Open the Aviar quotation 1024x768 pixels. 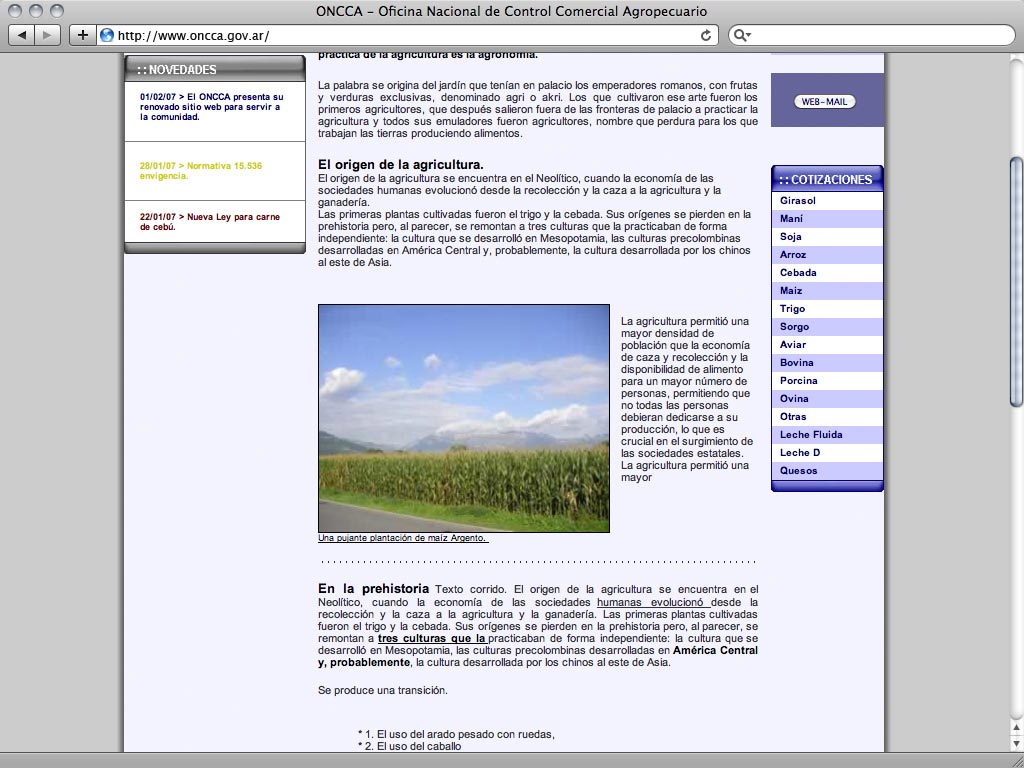pyautogui.click(x=827, y=344)
